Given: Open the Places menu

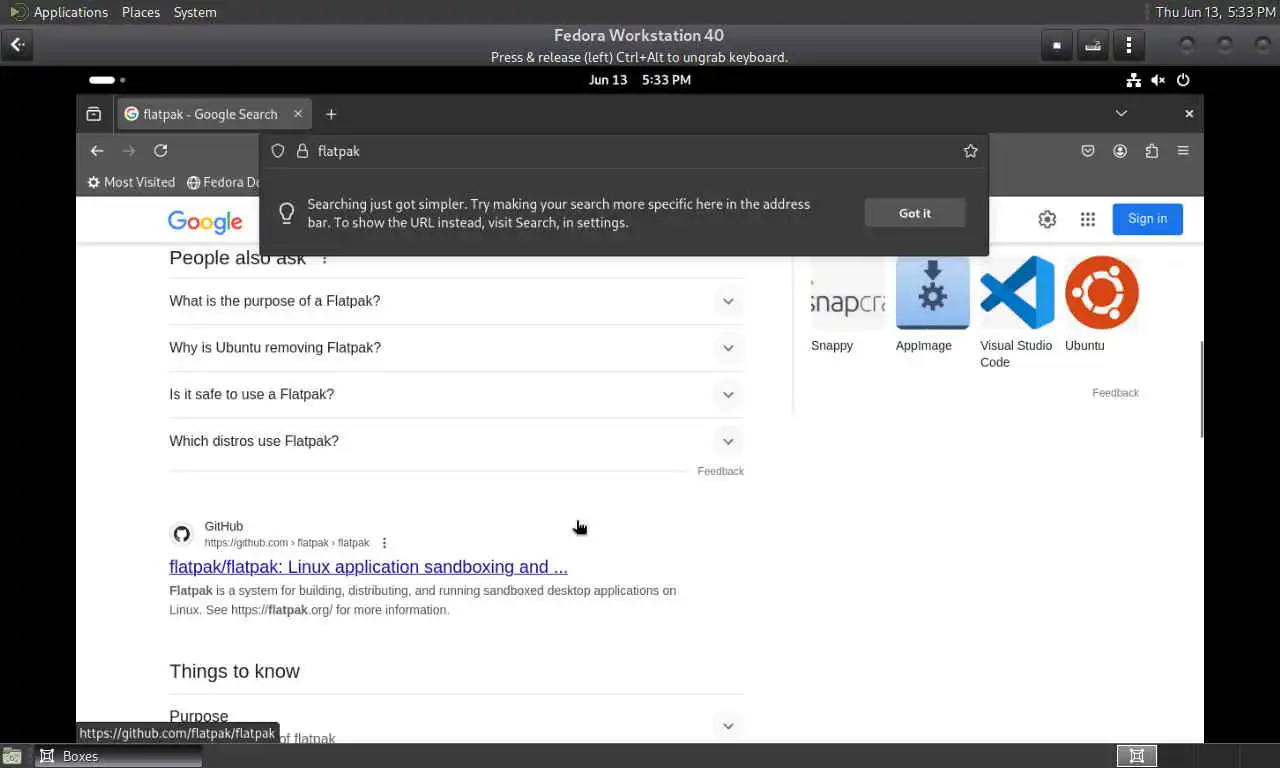Looking at the screenshot, I should (x=141, y=12).
